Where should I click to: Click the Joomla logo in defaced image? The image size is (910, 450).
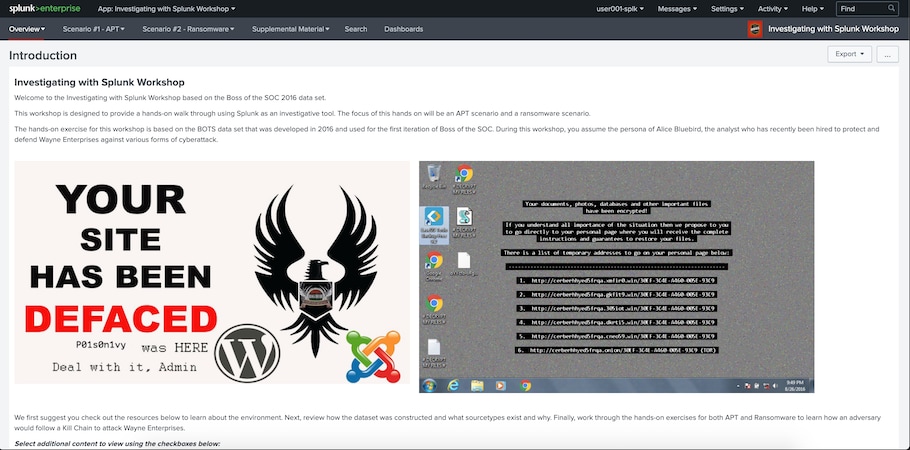click(373, 357)
